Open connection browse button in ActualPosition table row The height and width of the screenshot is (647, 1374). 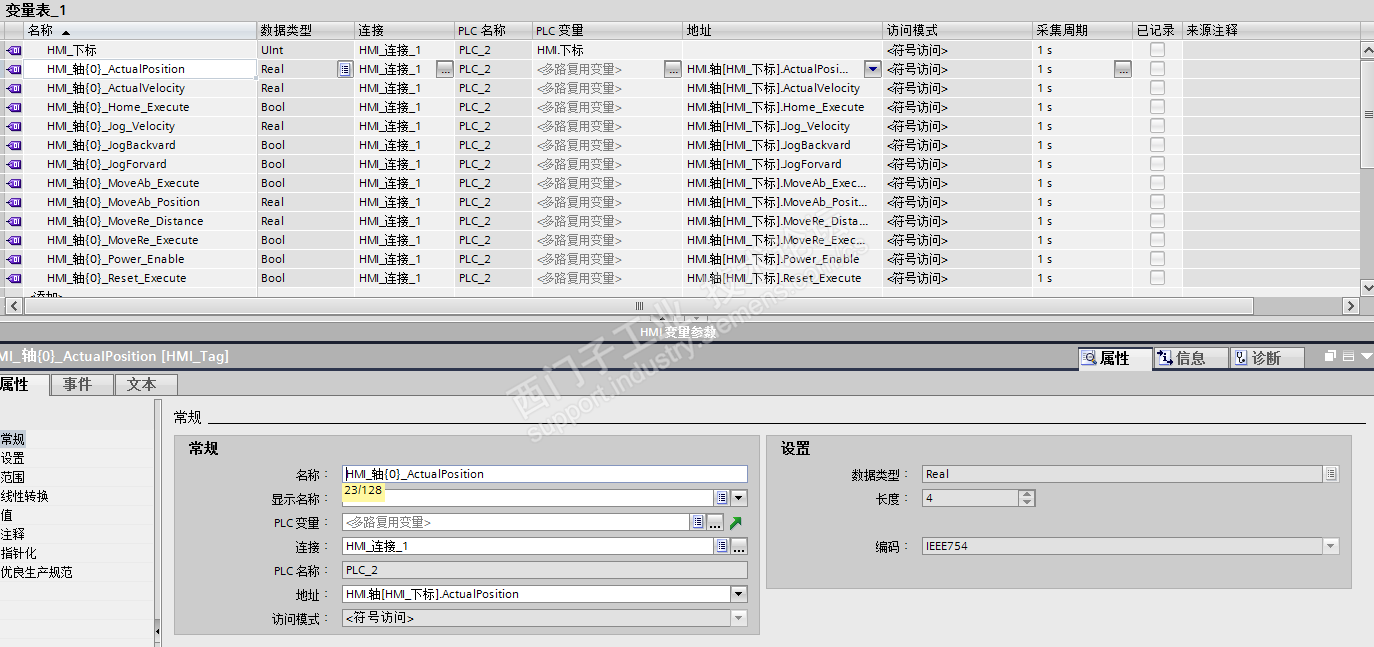tap(445, 69)
